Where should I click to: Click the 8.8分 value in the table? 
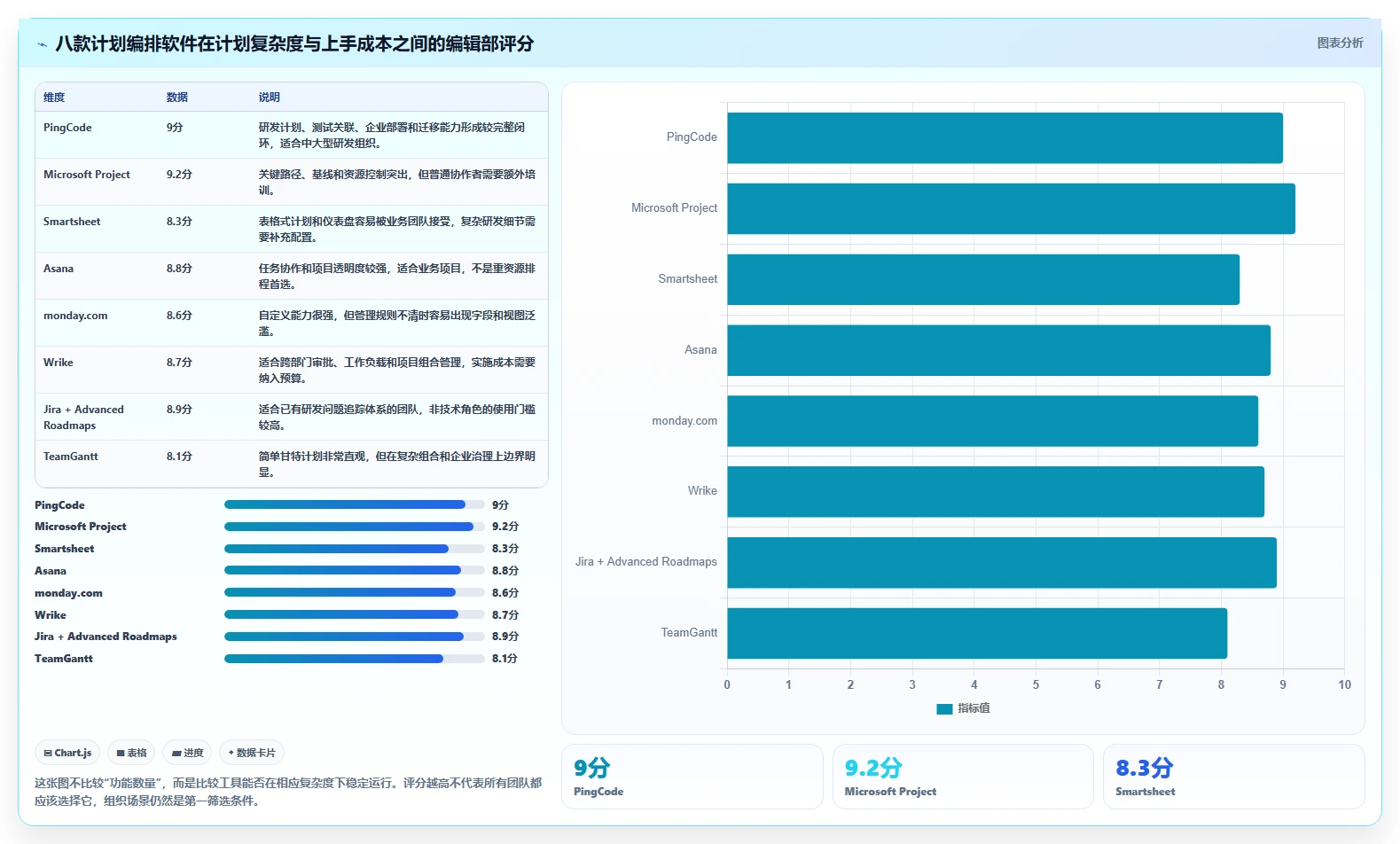179,269
